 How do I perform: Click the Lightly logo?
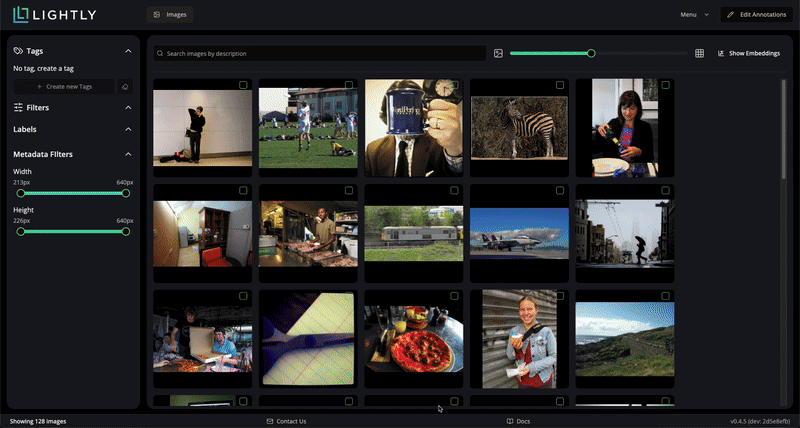55,15
